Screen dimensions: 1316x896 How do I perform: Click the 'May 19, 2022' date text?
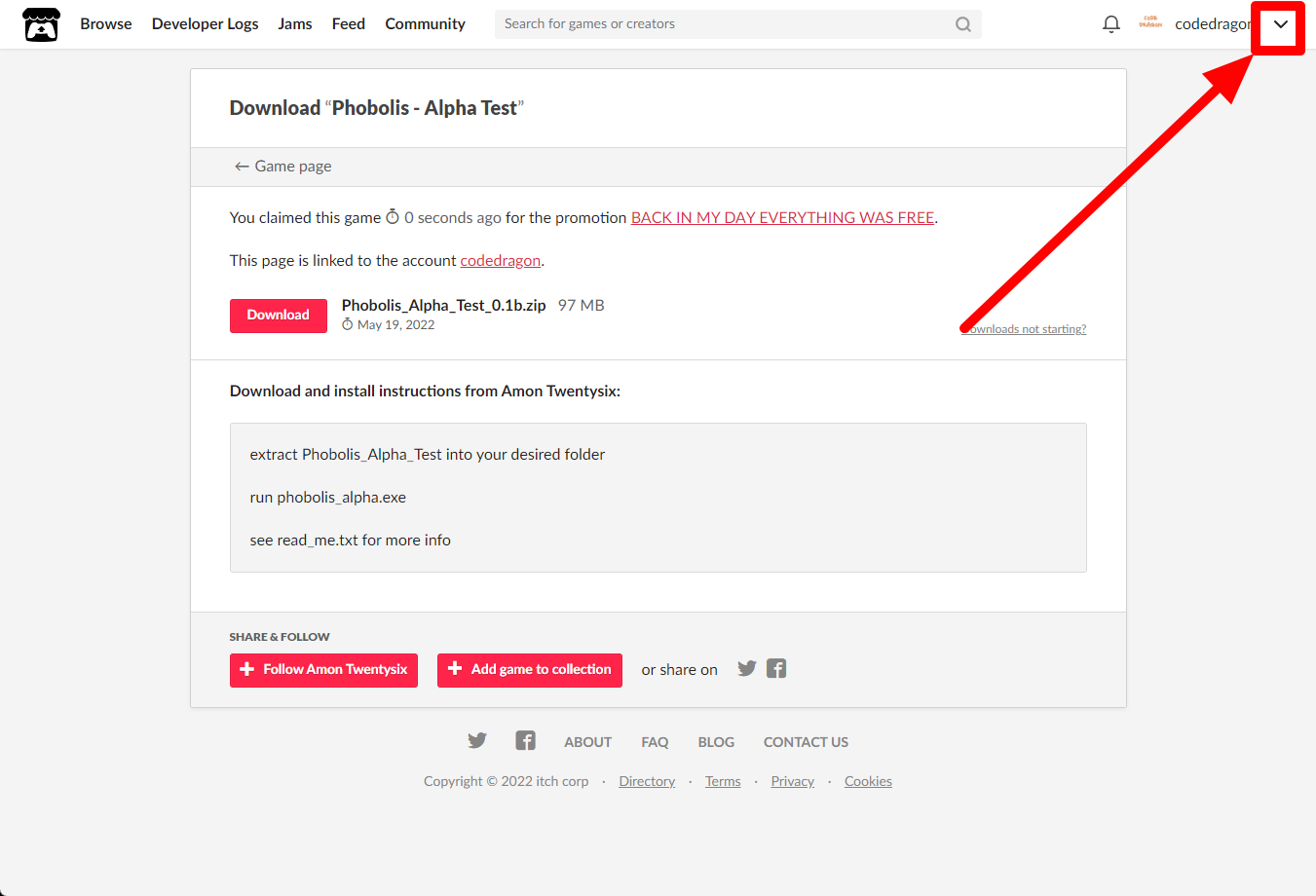(396, 325)
